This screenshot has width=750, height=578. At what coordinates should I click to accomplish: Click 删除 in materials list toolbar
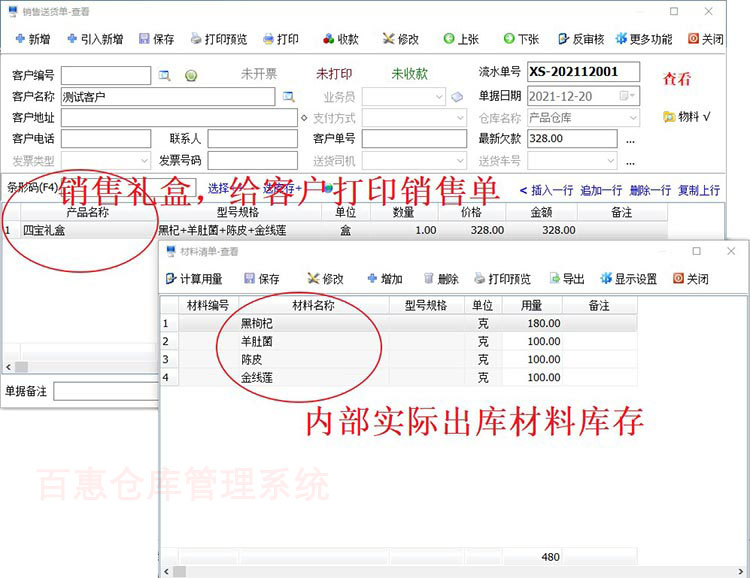point(441,279)
